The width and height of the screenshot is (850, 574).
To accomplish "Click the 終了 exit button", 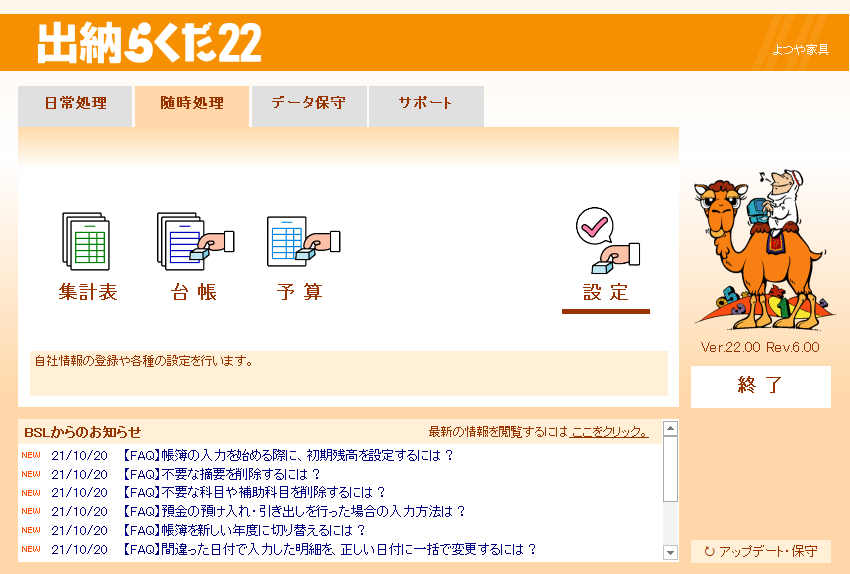I will (761, 386).
